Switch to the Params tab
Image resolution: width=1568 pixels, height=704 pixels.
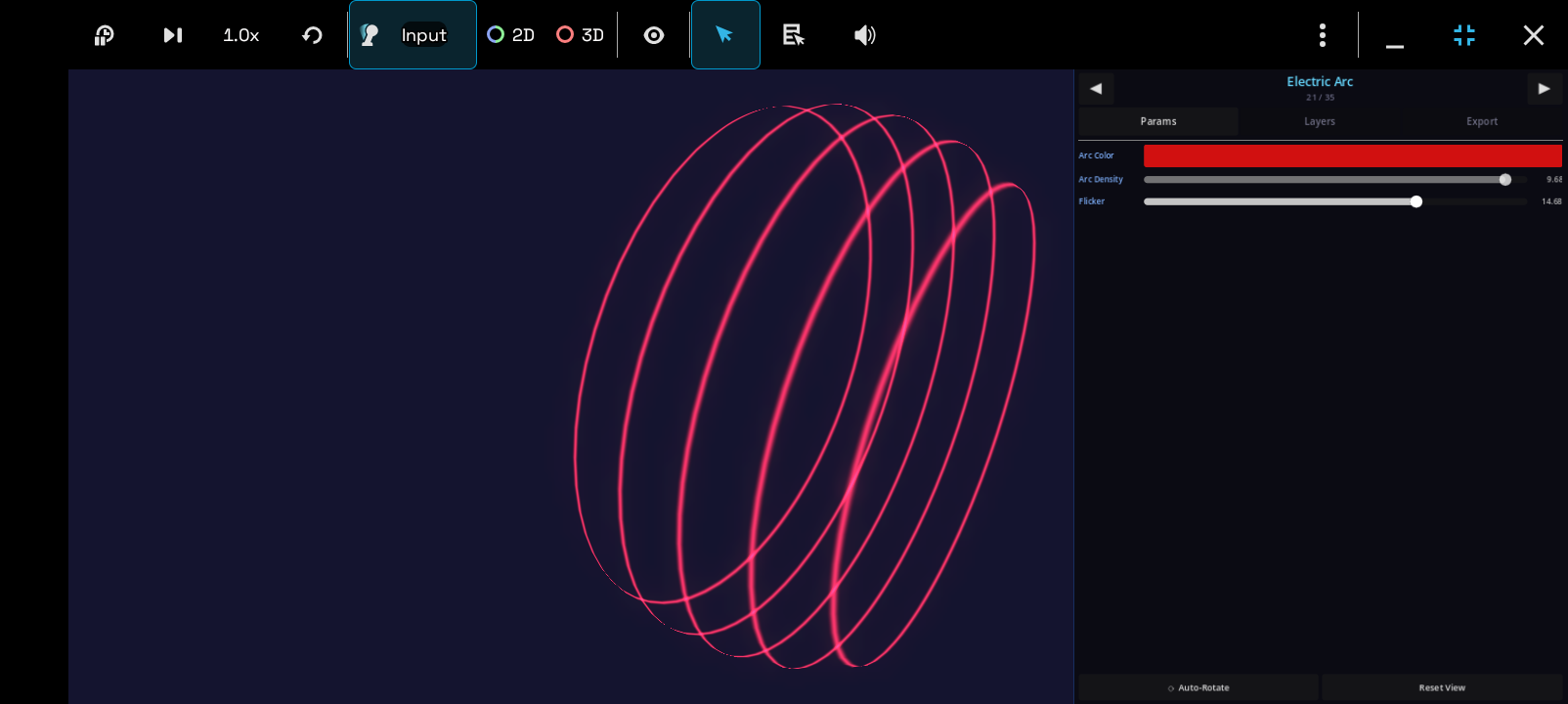click(x=1158, y=121)
